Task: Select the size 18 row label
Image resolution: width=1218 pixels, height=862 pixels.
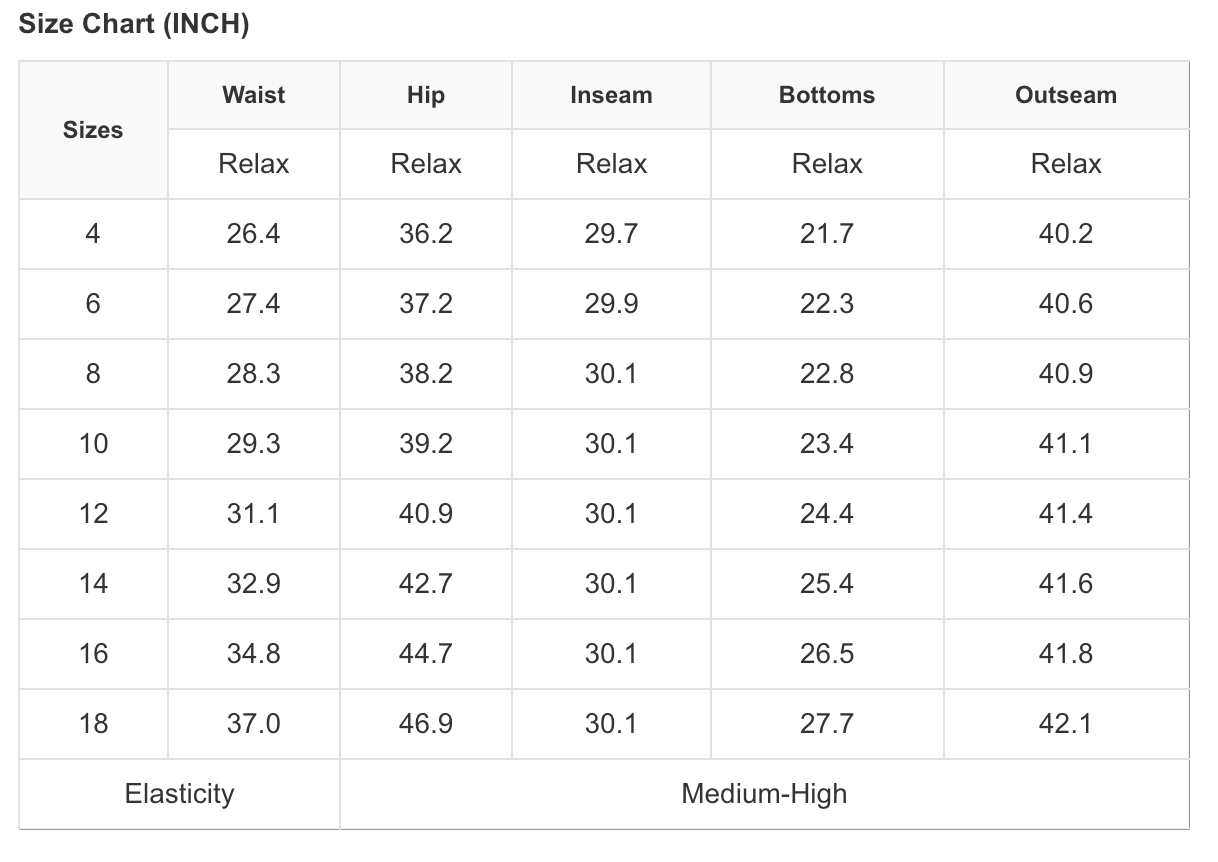Action: coord(93,724)
